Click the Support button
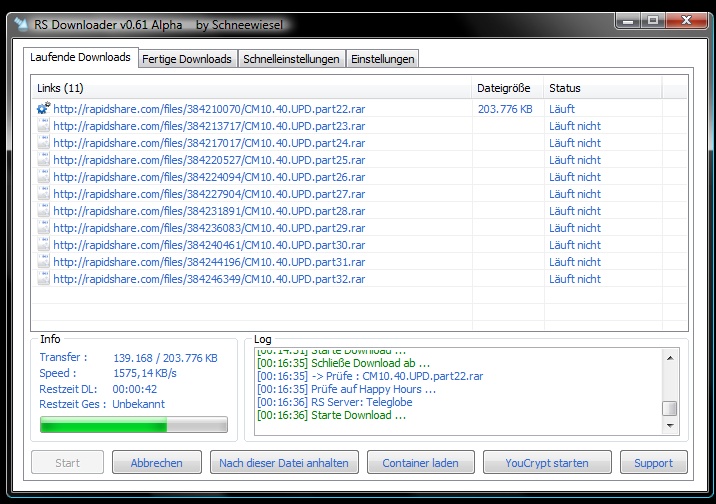The image size is (716, 504). click(653, 462)
